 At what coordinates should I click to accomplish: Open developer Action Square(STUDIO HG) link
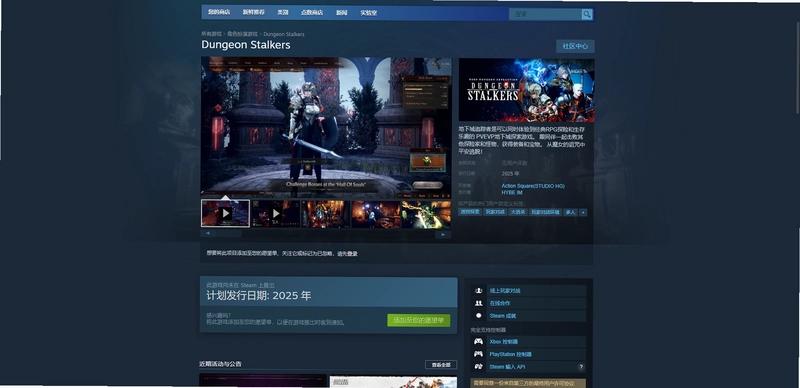pyautogui.click(x=533, y=186)
